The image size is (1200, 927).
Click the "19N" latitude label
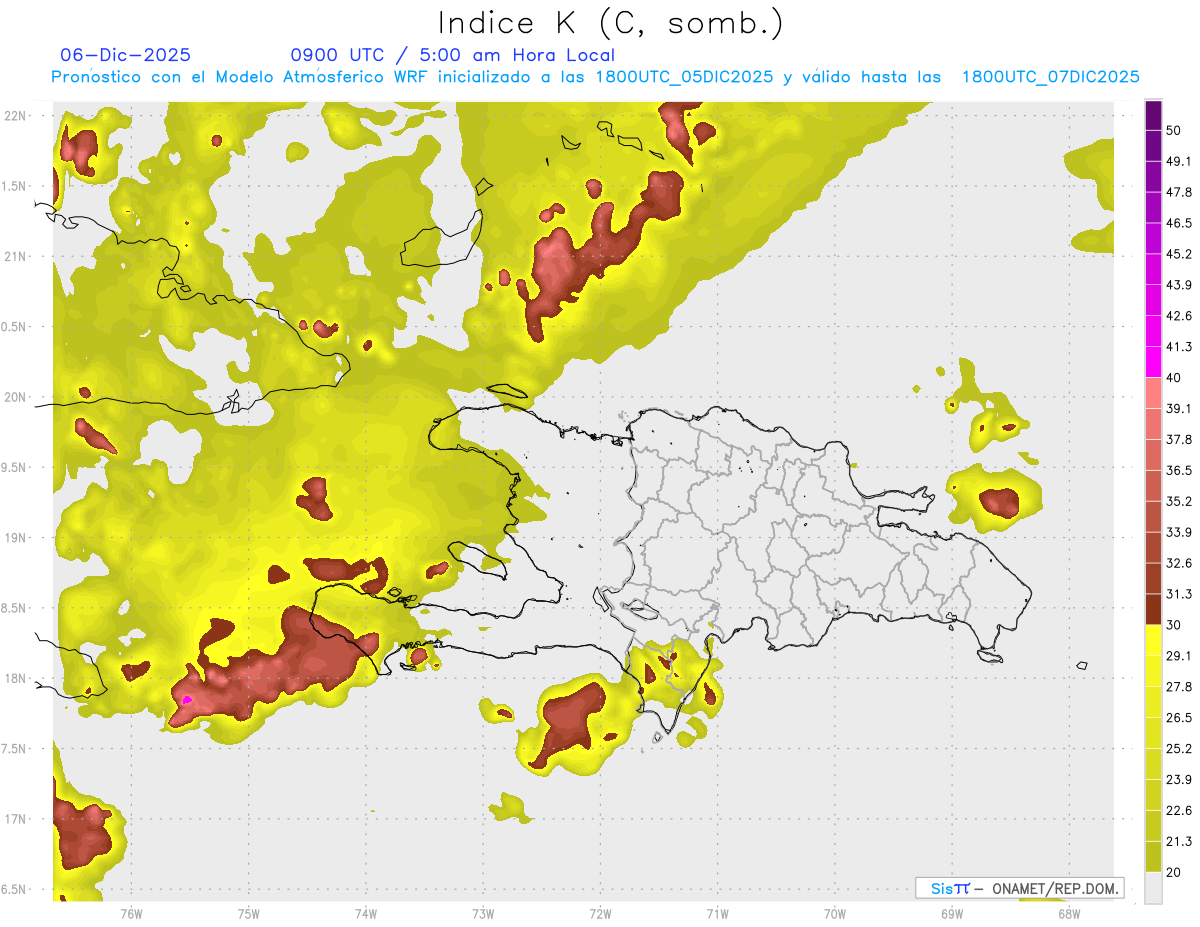click(15, 538)
